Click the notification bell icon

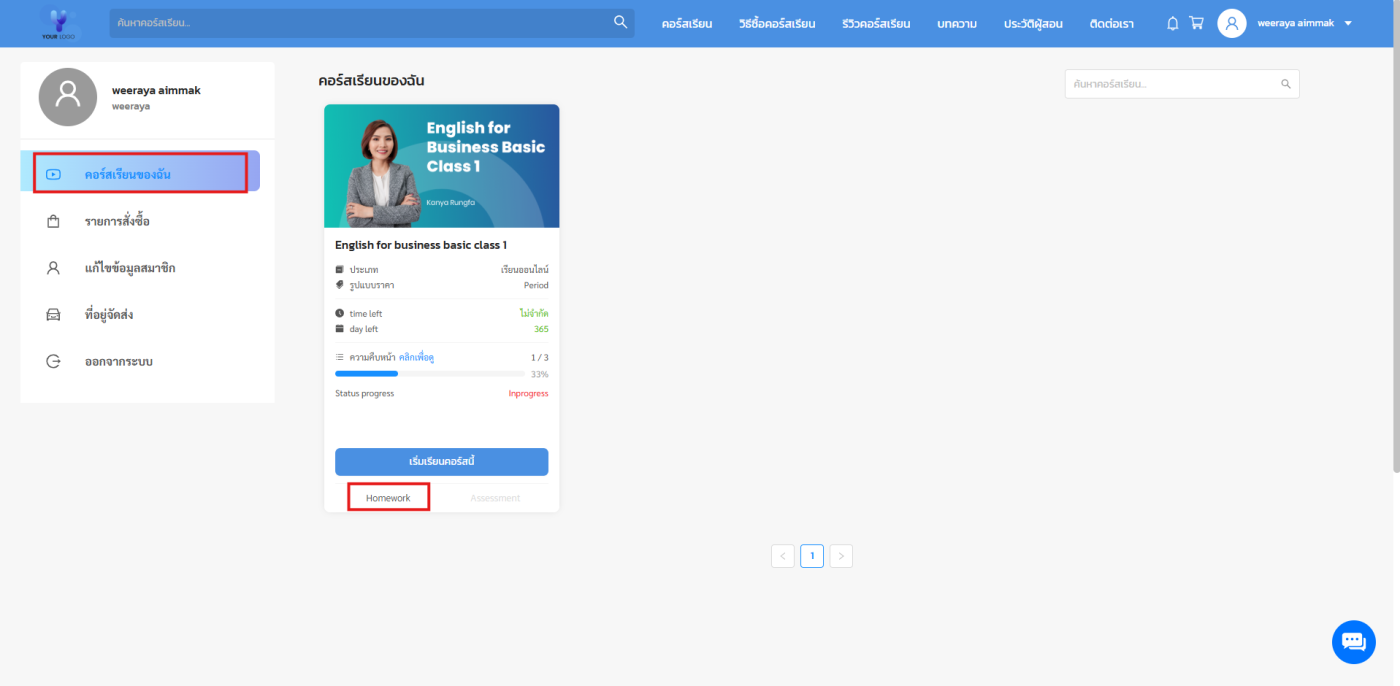[1173, 23]
